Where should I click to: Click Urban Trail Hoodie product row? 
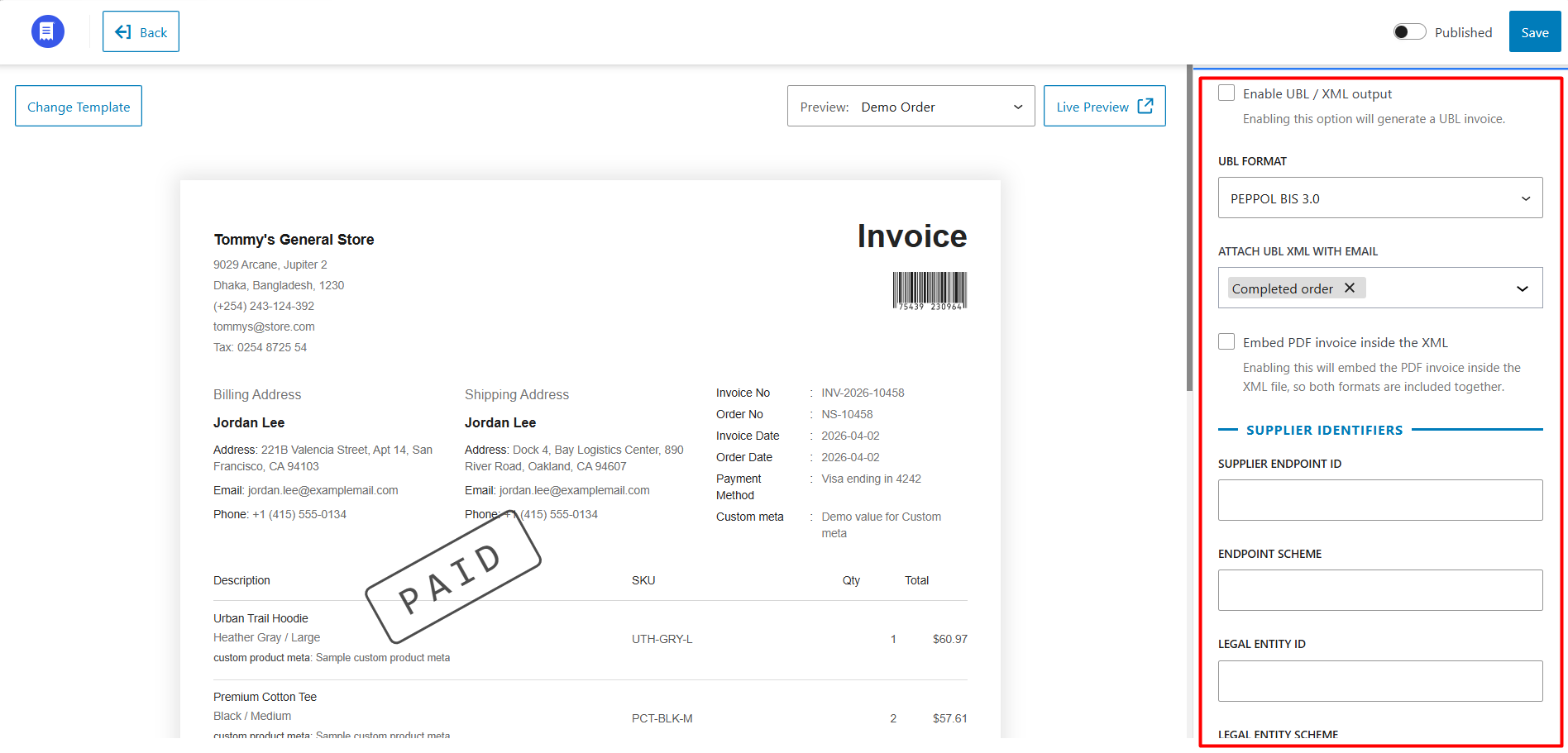(x=590, y=638)
